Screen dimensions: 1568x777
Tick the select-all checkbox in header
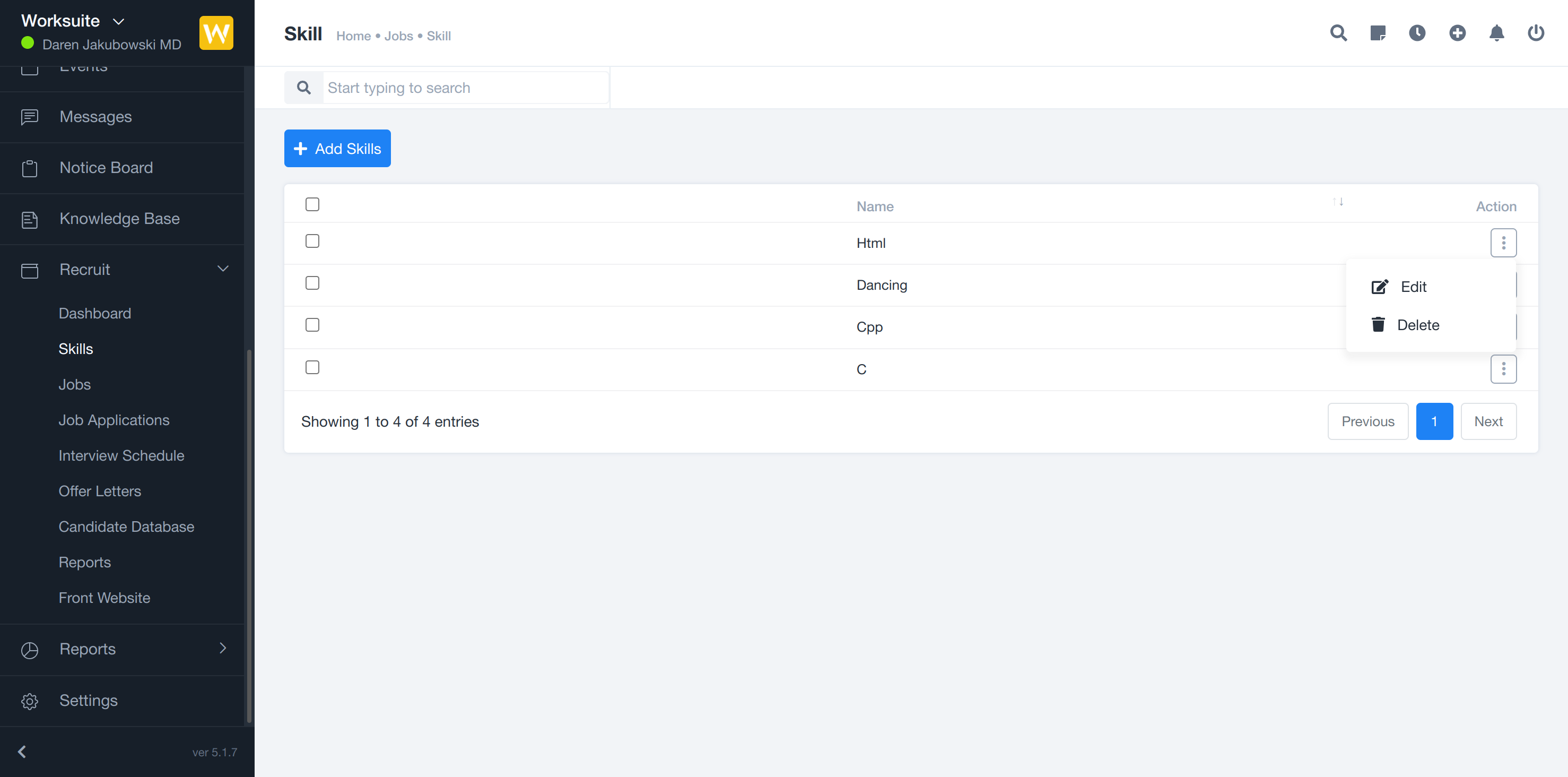(312, 205)
